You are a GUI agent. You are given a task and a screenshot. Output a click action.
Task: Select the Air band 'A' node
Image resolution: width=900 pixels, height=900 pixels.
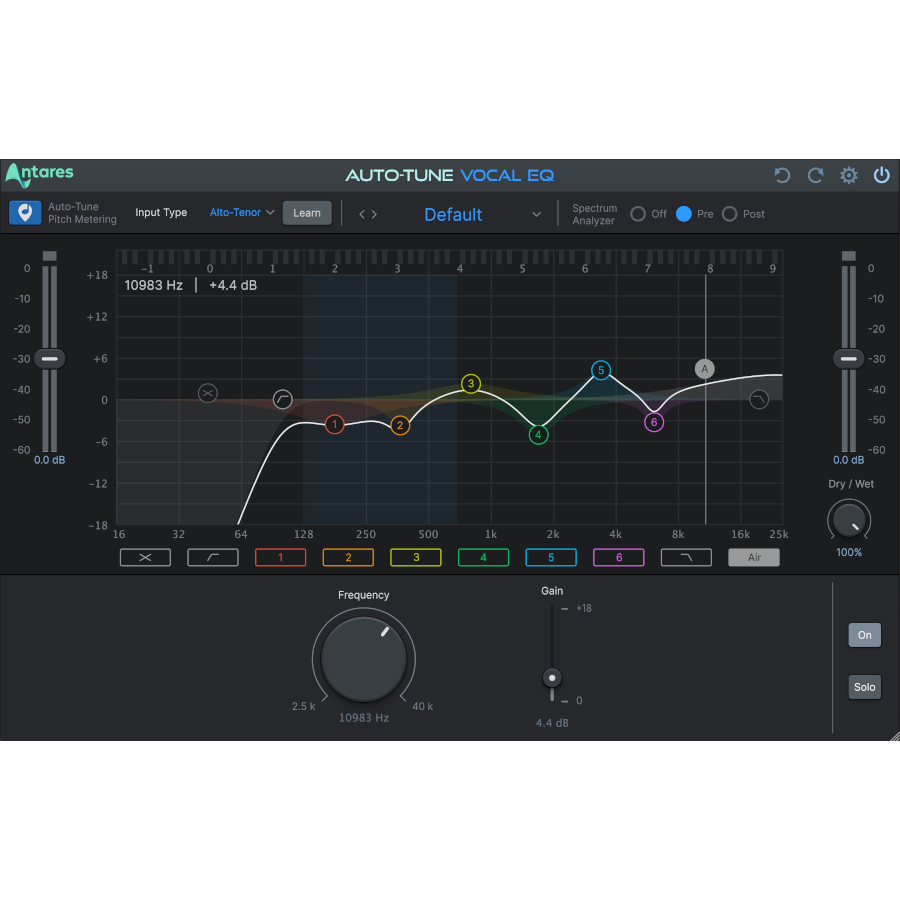coord(705,369)
